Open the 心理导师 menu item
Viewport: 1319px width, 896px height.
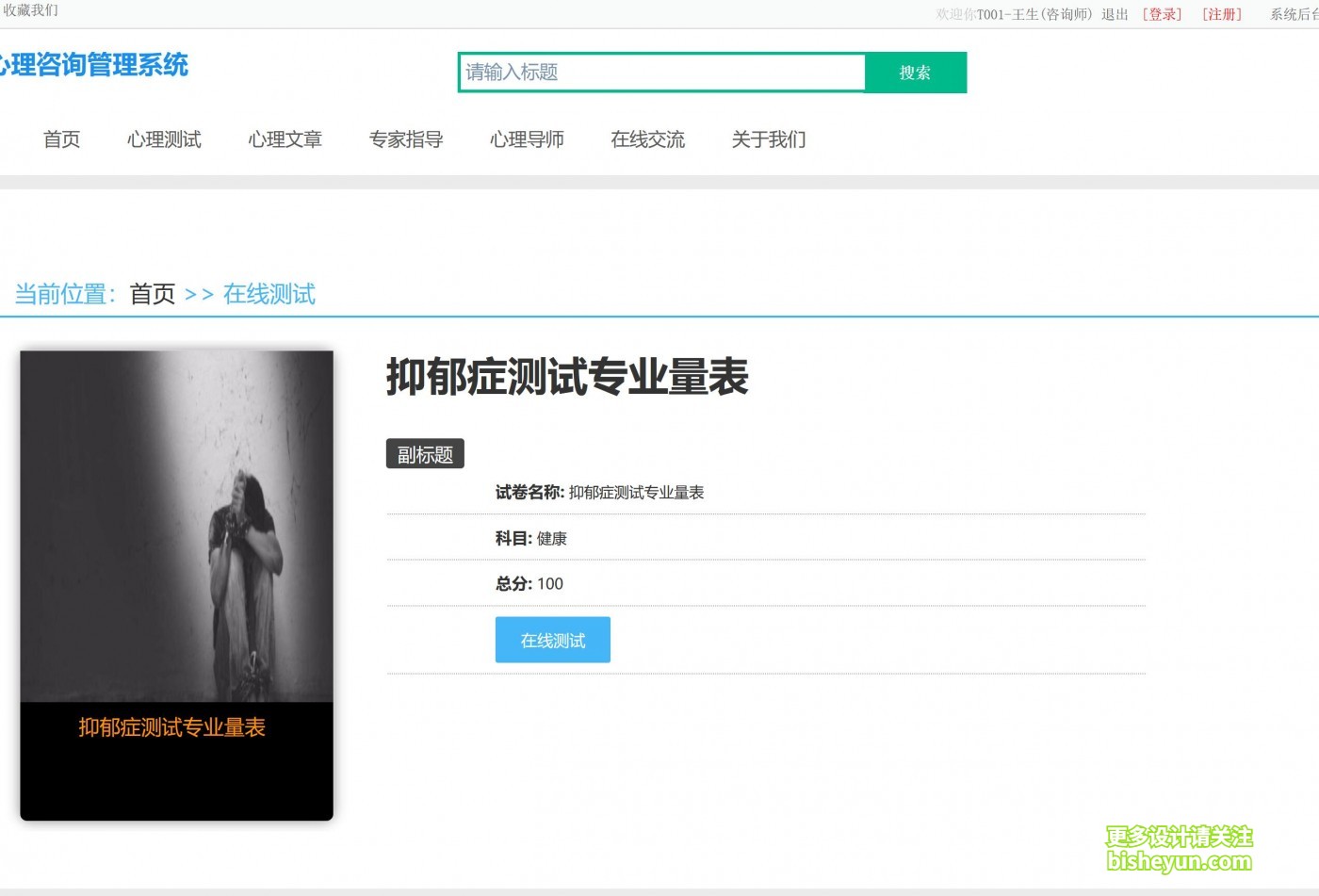point(527,139)
